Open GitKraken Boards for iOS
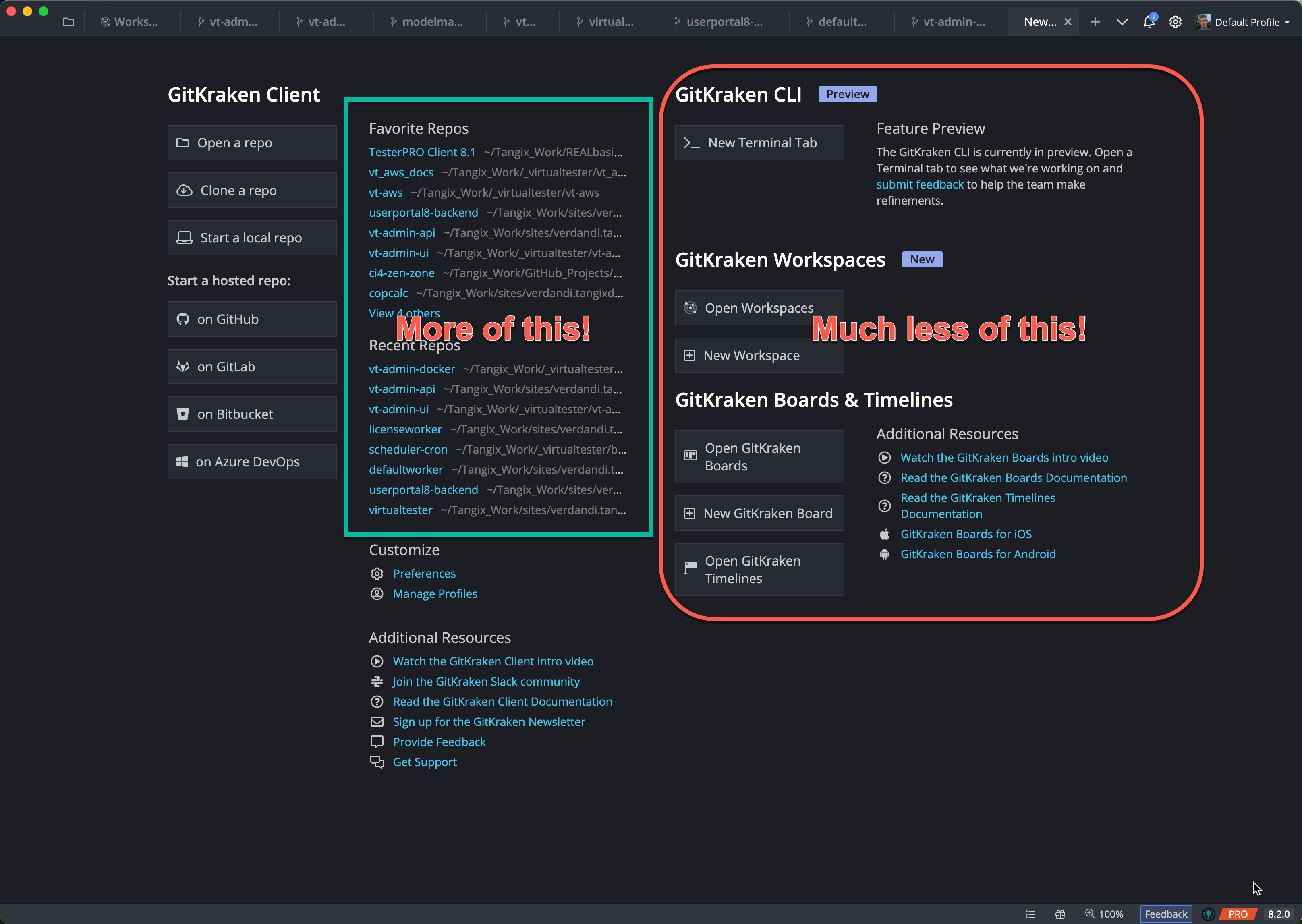 point(966,534)
